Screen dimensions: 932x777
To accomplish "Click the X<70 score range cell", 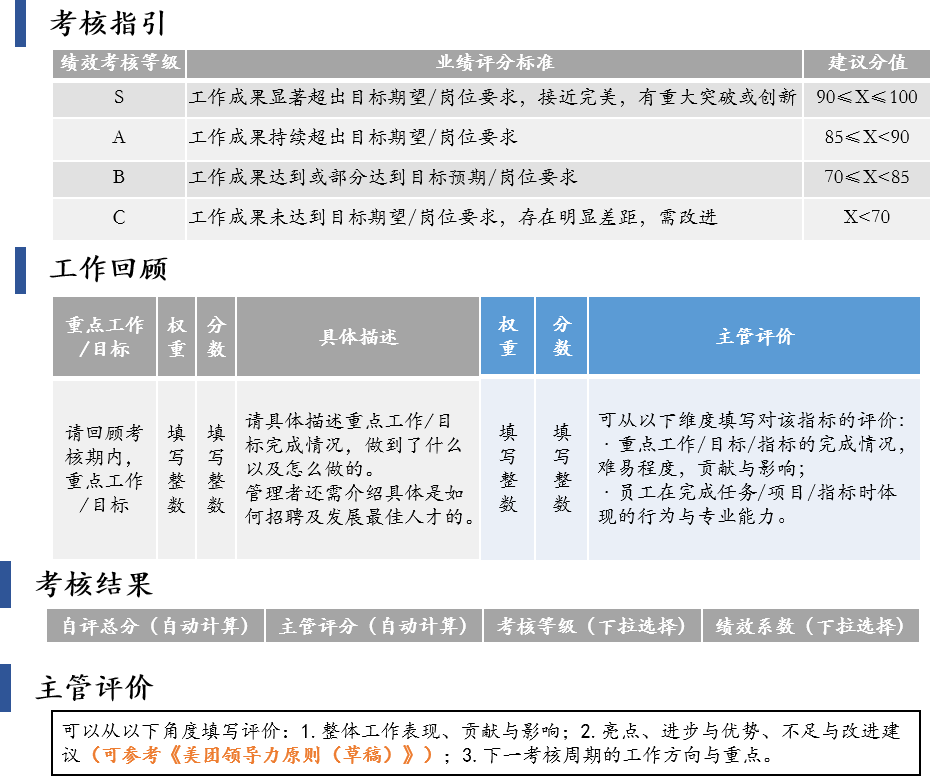I will 866,217.
